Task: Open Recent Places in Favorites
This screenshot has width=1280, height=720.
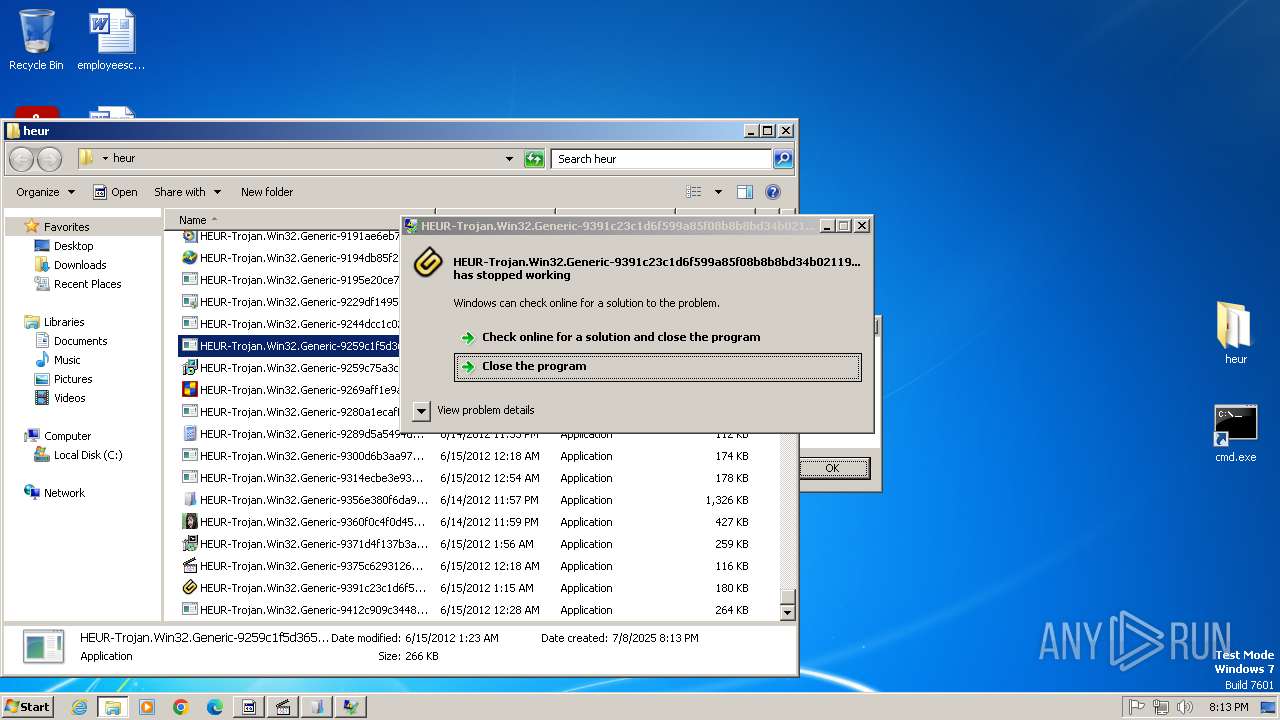Action: click(x=87, y=284)
